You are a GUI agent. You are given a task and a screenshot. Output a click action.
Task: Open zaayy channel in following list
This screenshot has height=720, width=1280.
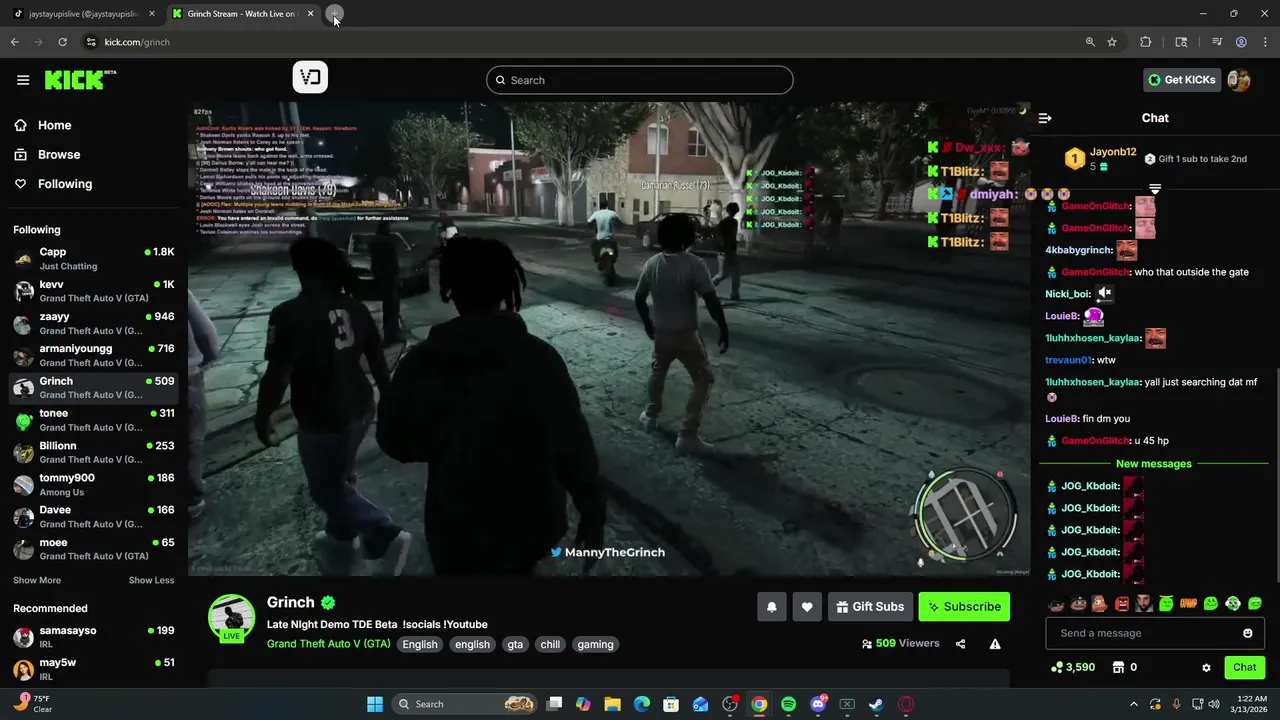(94, 323)
